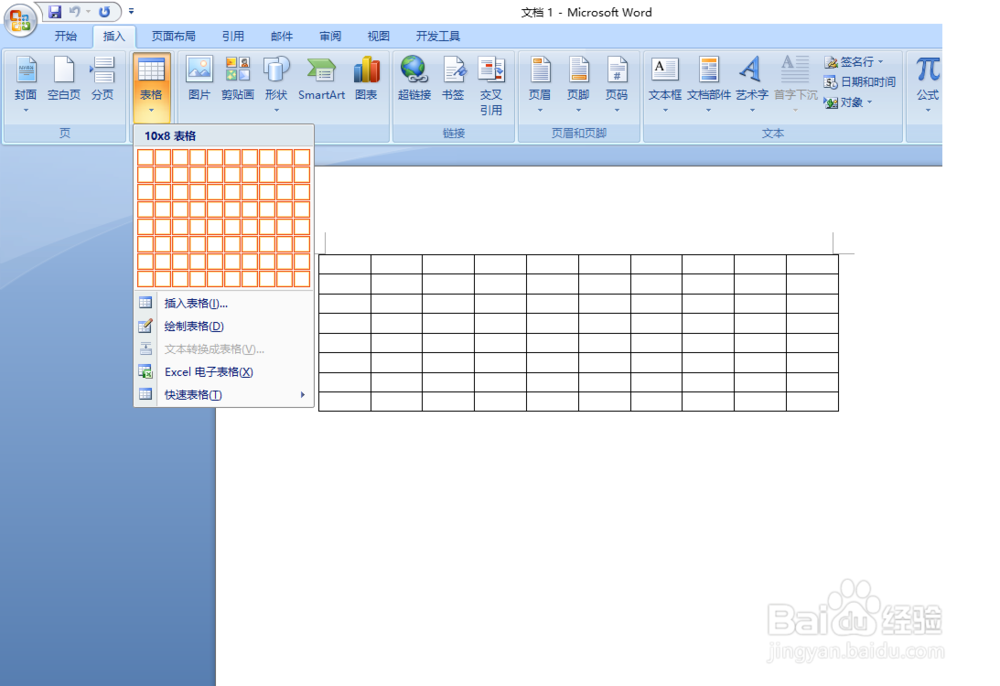Image resolution: width=1000 pixels, height=686 pixels.
Task: Insert a cross-reference (交叉引用)
Action: (x=491, y=85)
